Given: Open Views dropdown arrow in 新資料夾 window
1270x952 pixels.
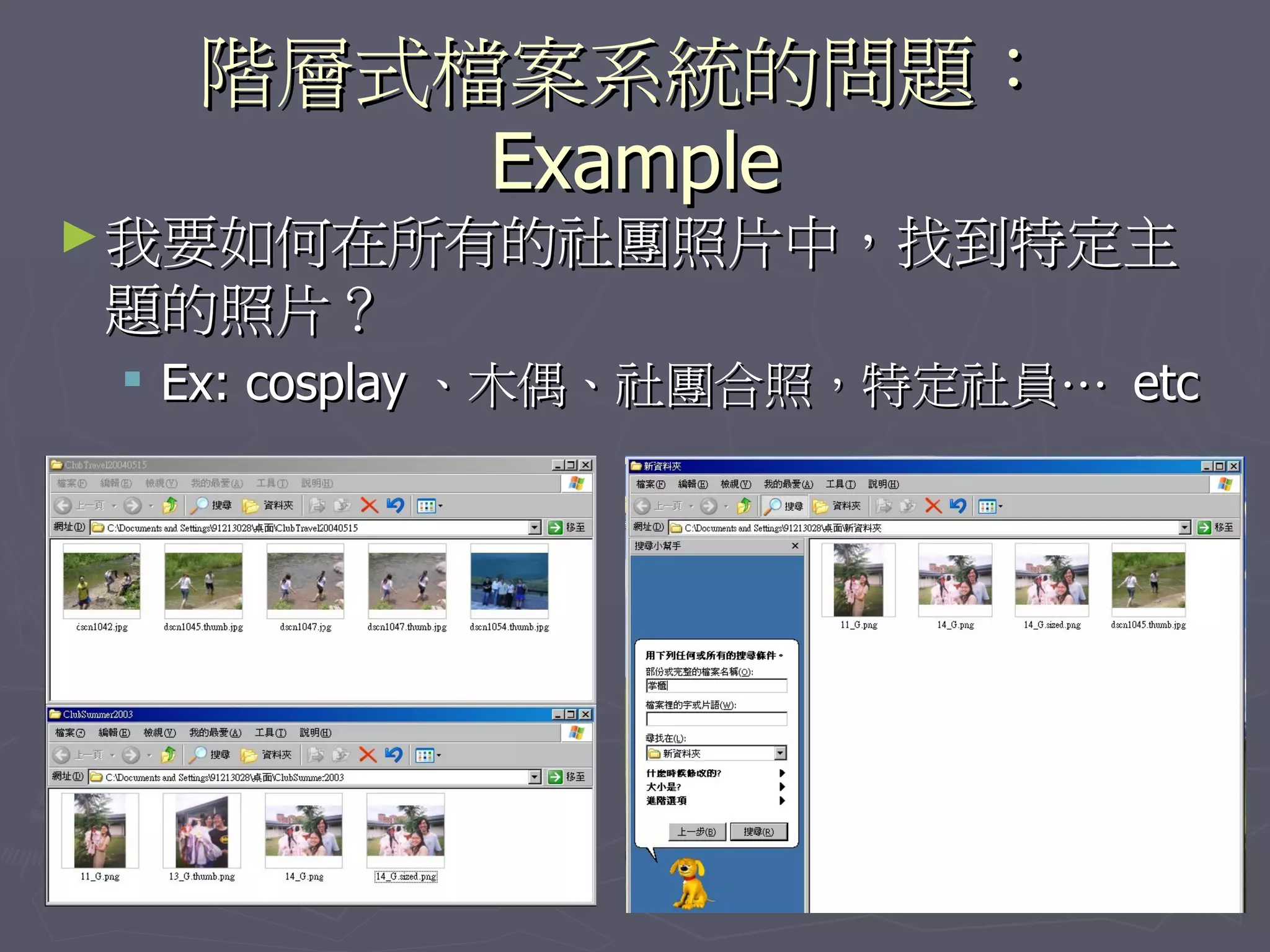Looking at the screenshot, I should (1000, 506).
